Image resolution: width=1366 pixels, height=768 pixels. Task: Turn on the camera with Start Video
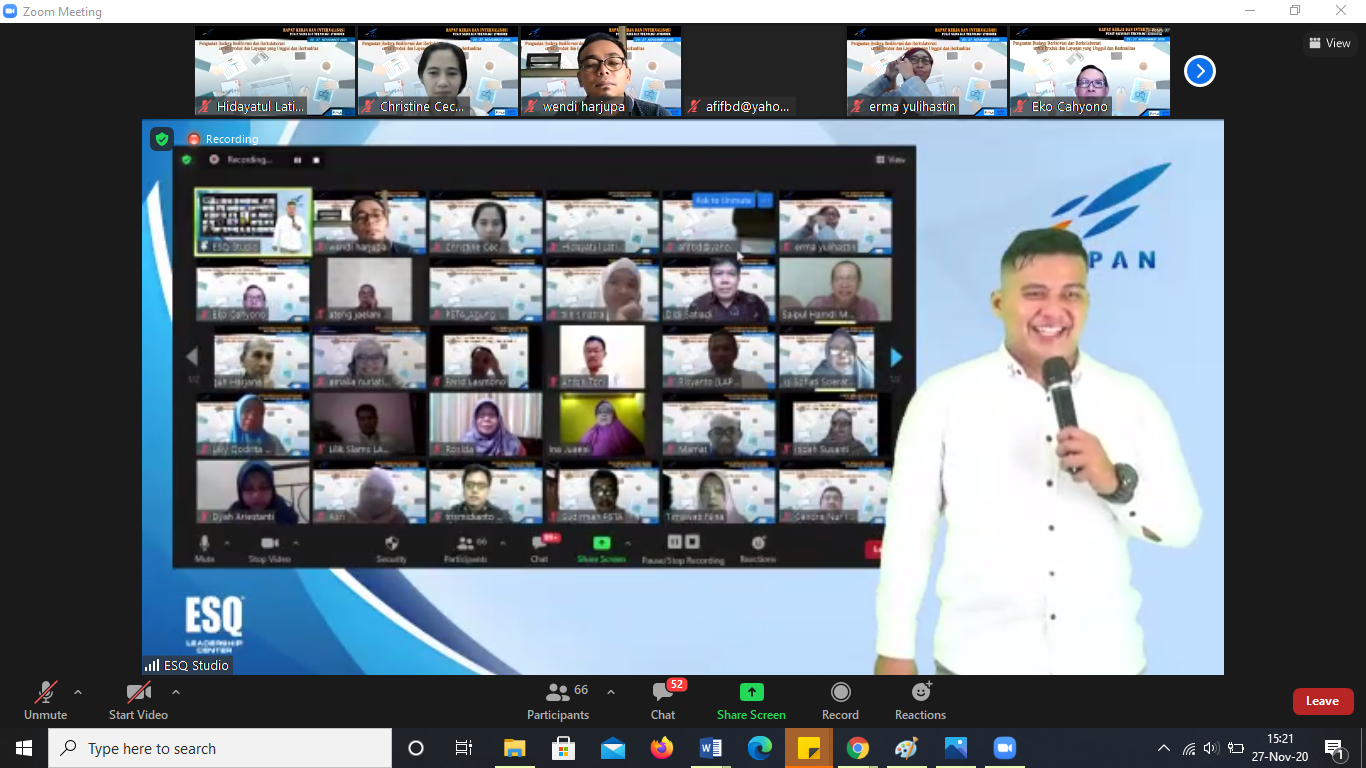tap(138, 701)
